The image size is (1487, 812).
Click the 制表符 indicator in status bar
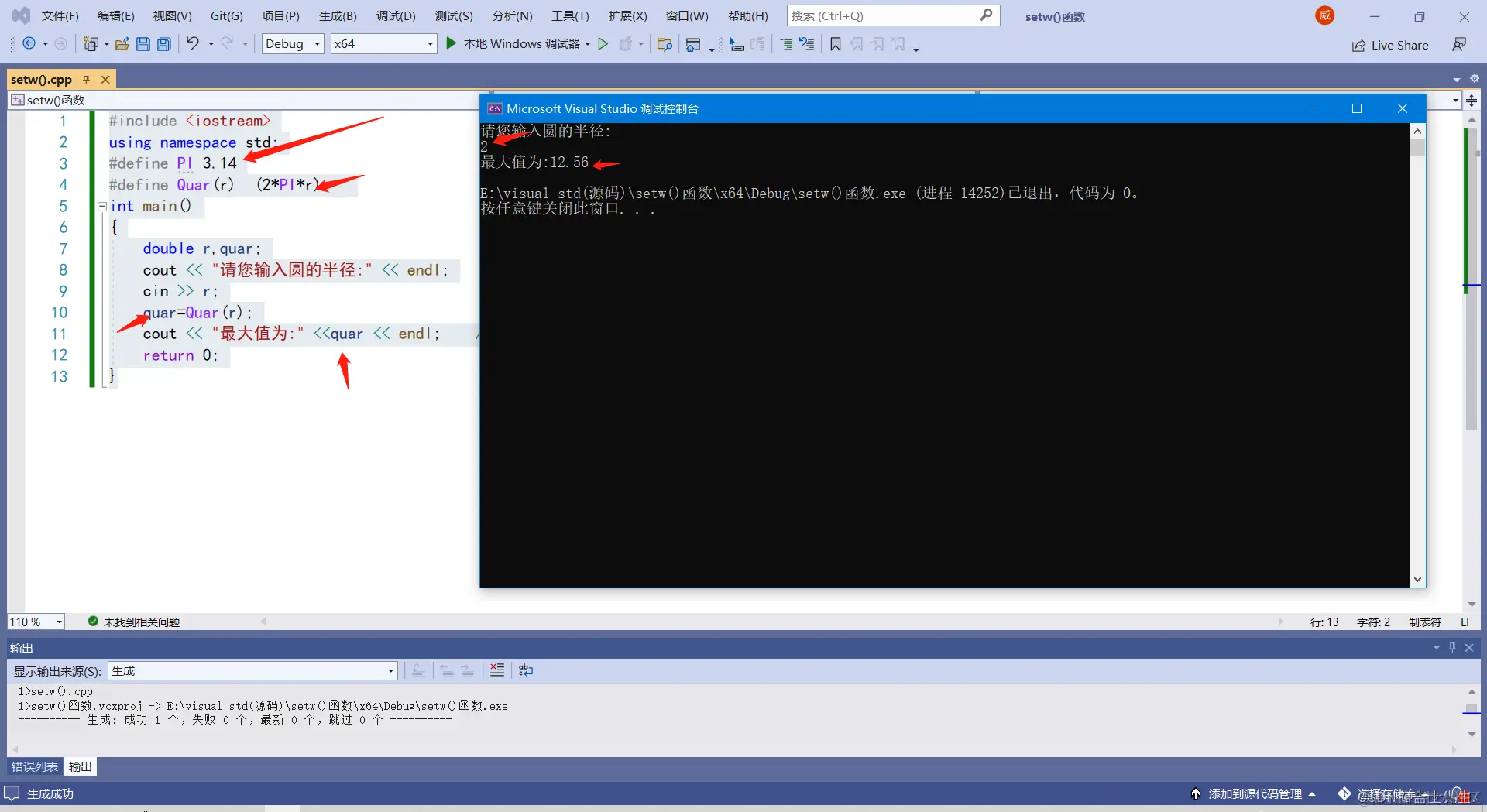click(x=1424, y=622)
